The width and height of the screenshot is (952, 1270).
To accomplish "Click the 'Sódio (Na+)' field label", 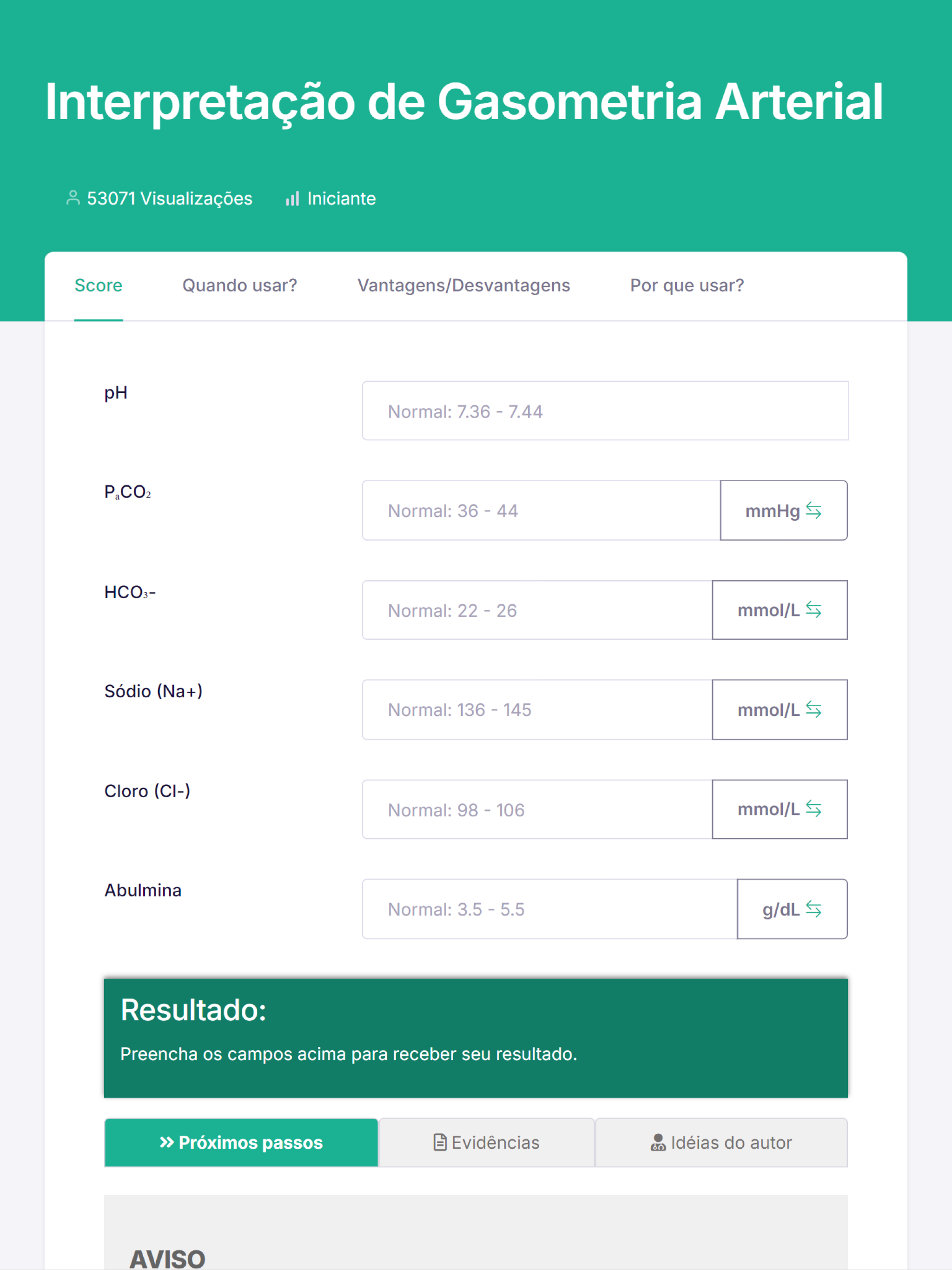I will pyautogui.click(x=153, y=691).
